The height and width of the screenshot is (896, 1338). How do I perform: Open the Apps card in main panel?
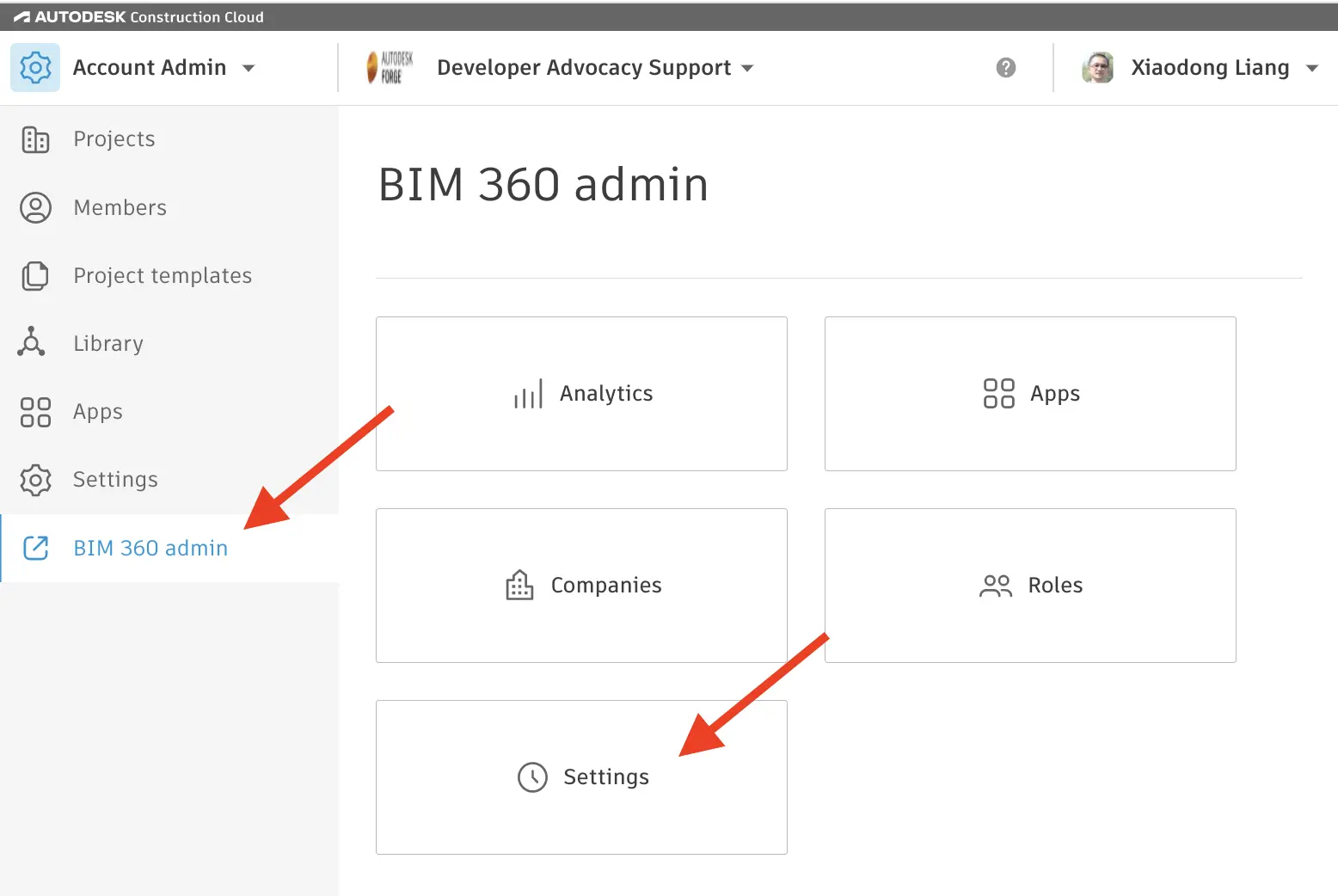pos(1030,394)
